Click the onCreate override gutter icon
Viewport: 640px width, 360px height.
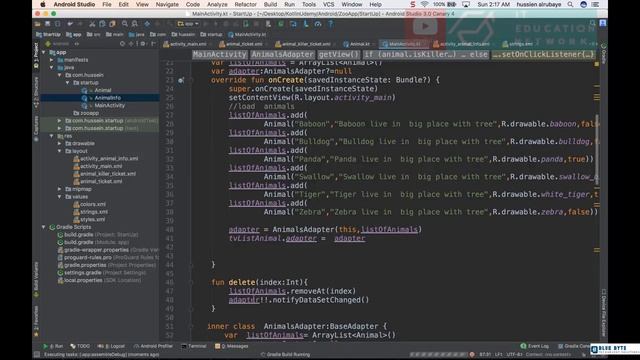coord(181,80)
